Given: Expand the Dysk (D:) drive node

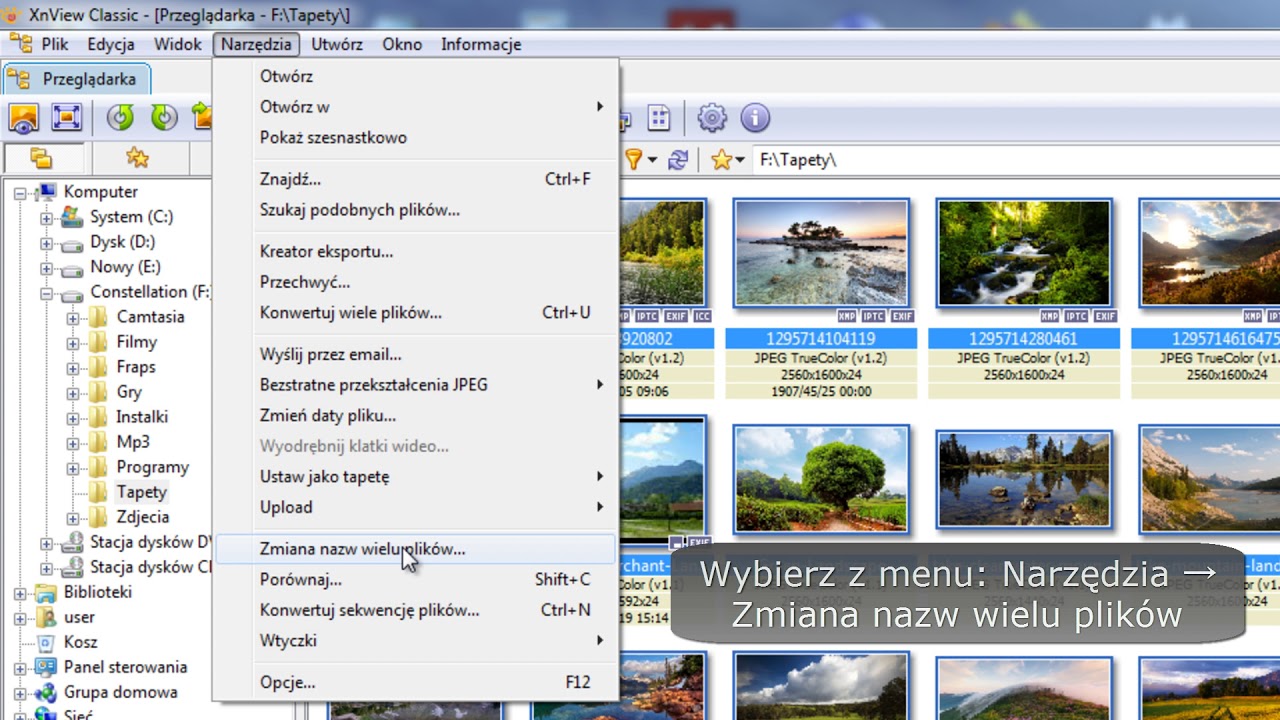Looking at the screenshot, I should pos(46,243).
